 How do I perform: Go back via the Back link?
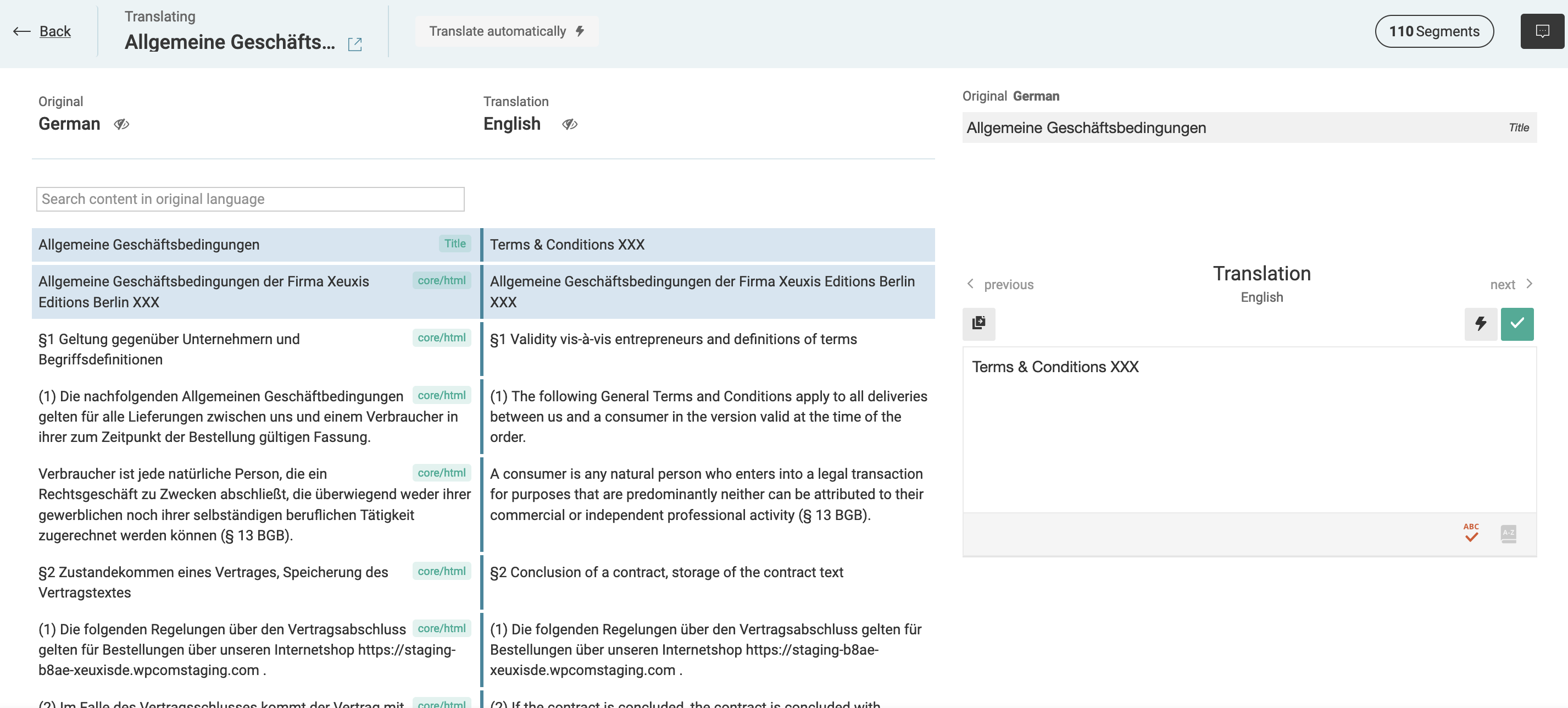55,31
